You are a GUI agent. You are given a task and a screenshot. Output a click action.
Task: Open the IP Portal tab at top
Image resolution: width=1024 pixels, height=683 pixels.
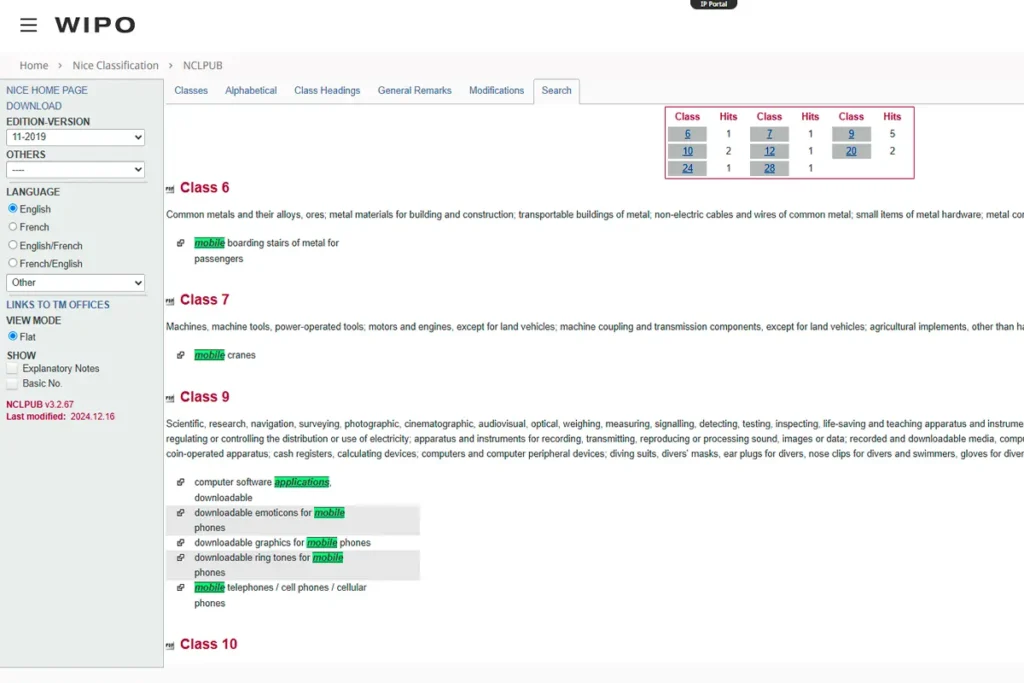click(x=713, y=4)
